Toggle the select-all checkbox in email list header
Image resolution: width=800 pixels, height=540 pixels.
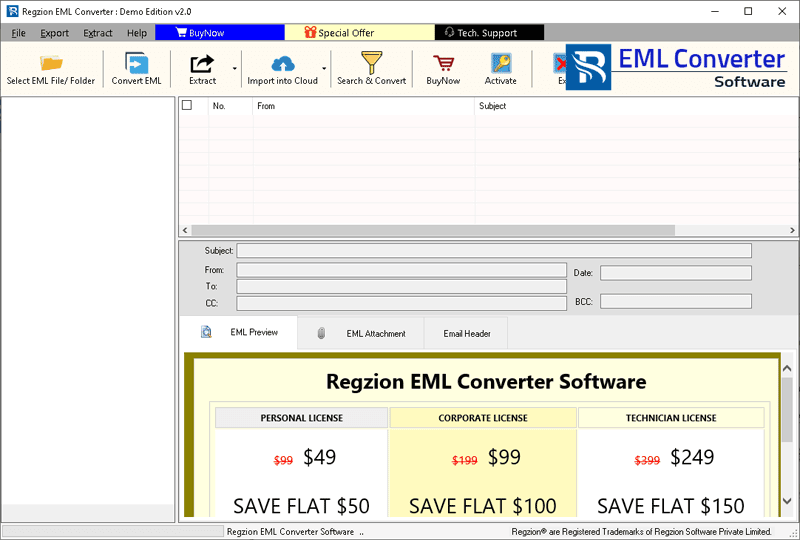coord(187,105)
